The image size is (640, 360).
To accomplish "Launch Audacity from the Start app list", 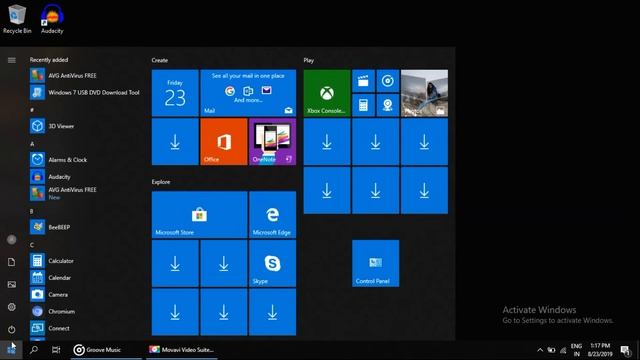I will 84,176.
